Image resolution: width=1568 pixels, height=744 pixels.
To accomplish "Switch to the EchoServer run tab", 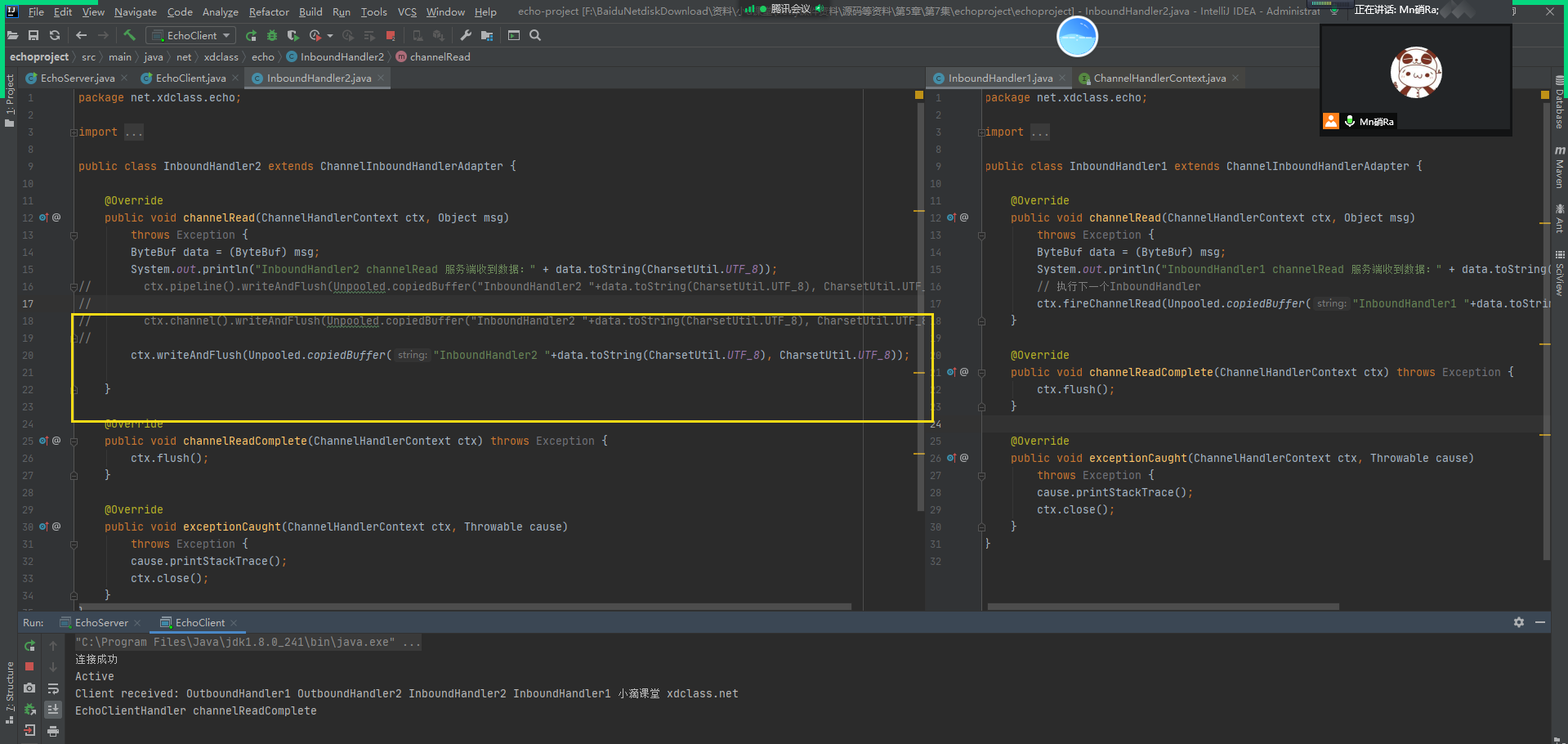I will pos(101,623).
